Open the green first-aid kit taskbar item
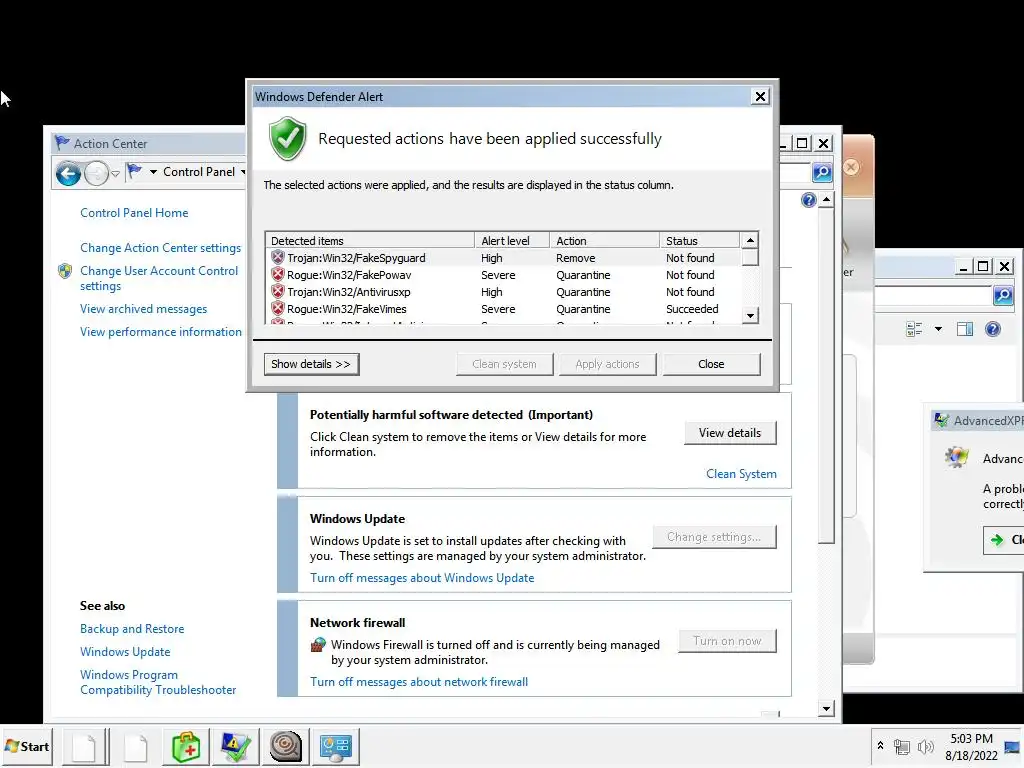This screenshot has width=1024, height=768. click(185, 746)
